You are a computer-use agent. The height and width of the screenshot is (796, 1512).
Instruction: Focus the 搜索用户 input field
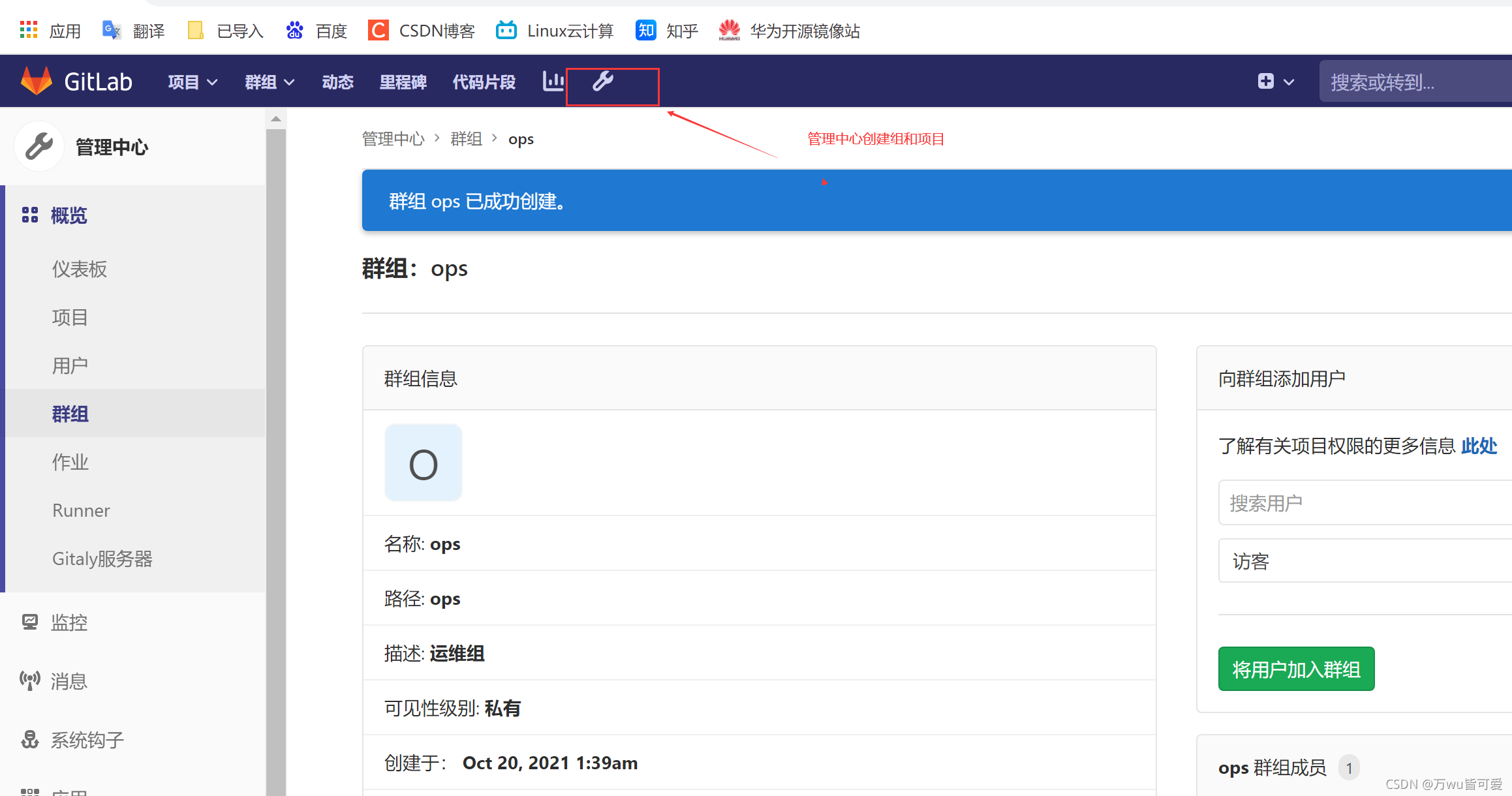pyautogui.click(x=1365, y=502)
